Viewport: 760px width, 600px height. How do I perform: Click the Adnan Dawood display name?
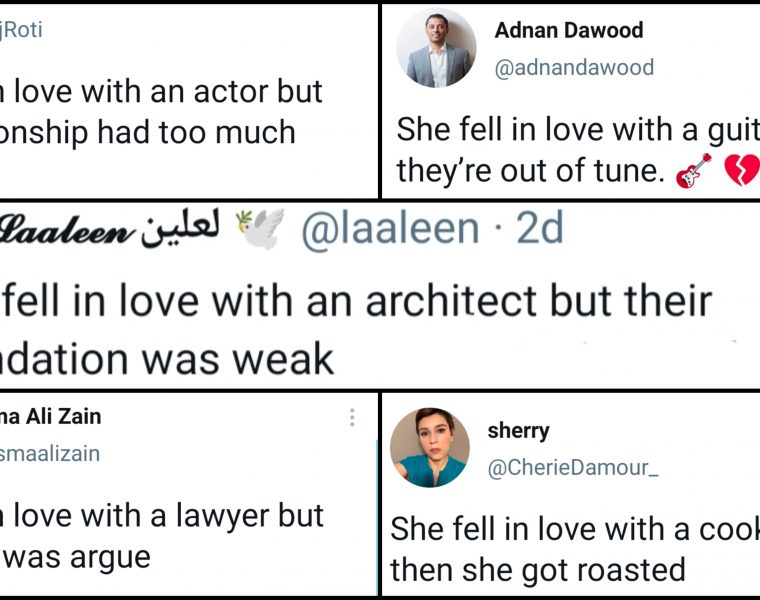[568, 30]
